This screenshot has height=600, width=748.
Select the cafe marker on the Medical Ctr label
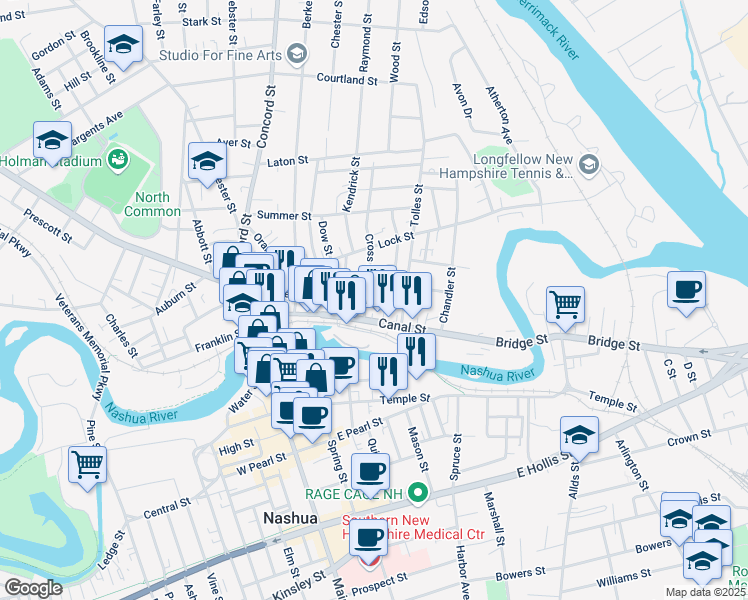coord(368,538)
